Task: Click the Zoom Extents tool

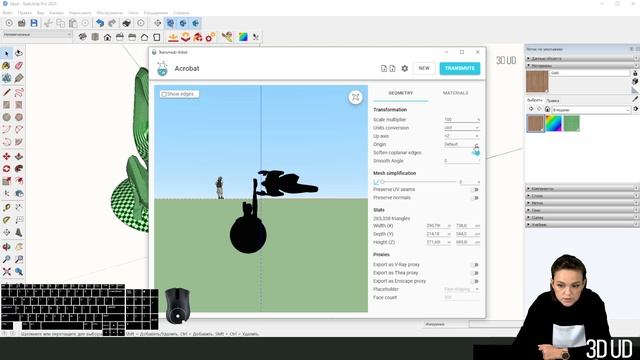Action: [x=7, y=271]
